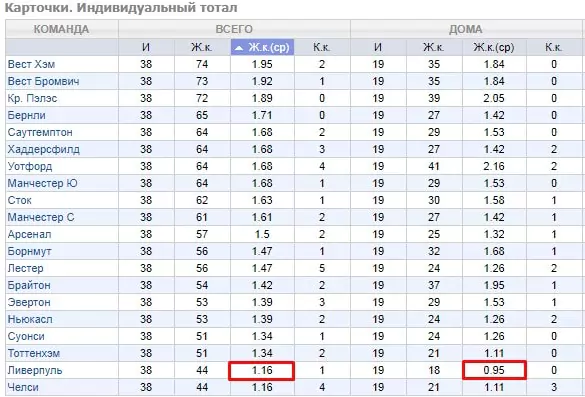585x397 pixels.
Task: Sort by И column under ВСЕГО
Action: [146, 47]
